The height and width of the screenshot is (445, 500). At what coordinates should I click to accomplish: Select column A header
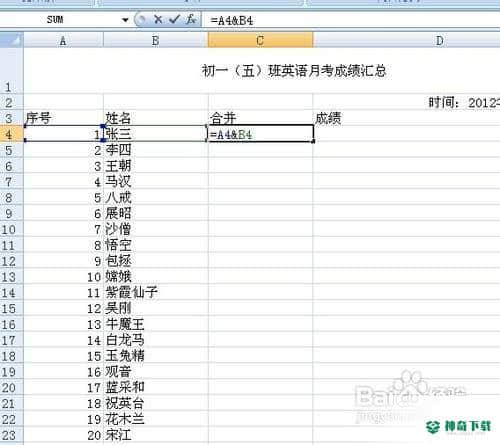coord(63,41)
